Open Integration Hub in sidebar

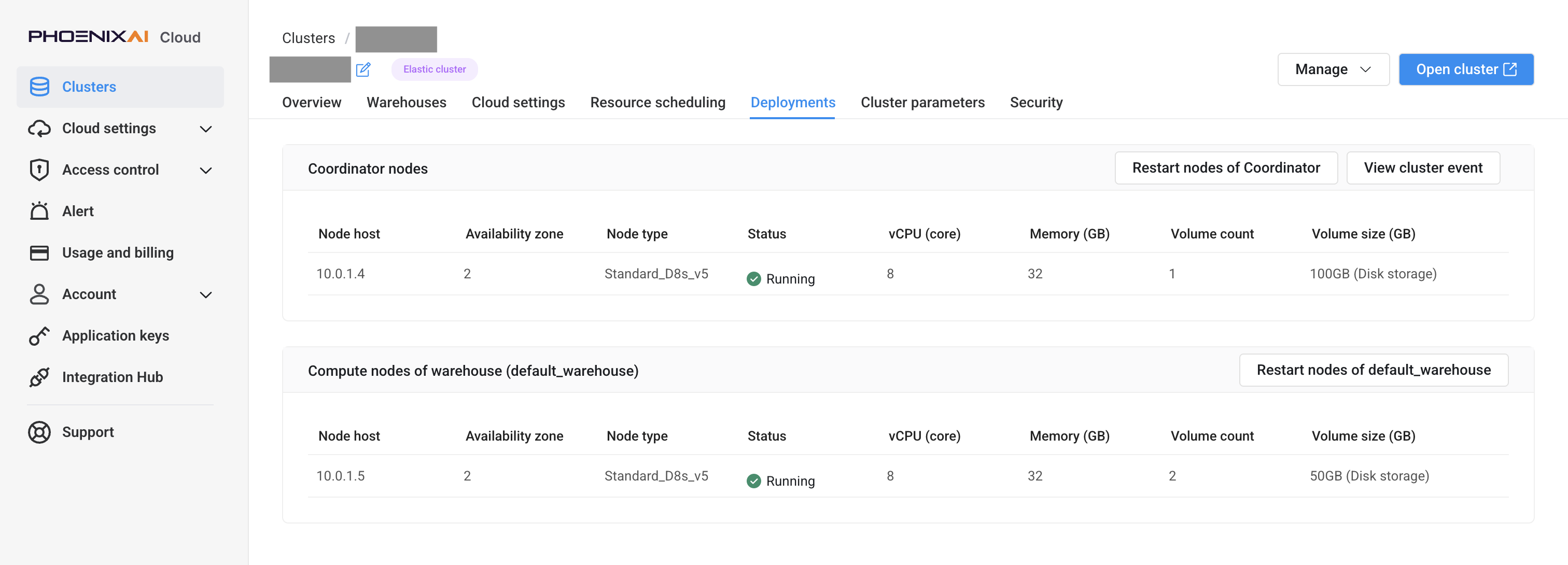120,377
